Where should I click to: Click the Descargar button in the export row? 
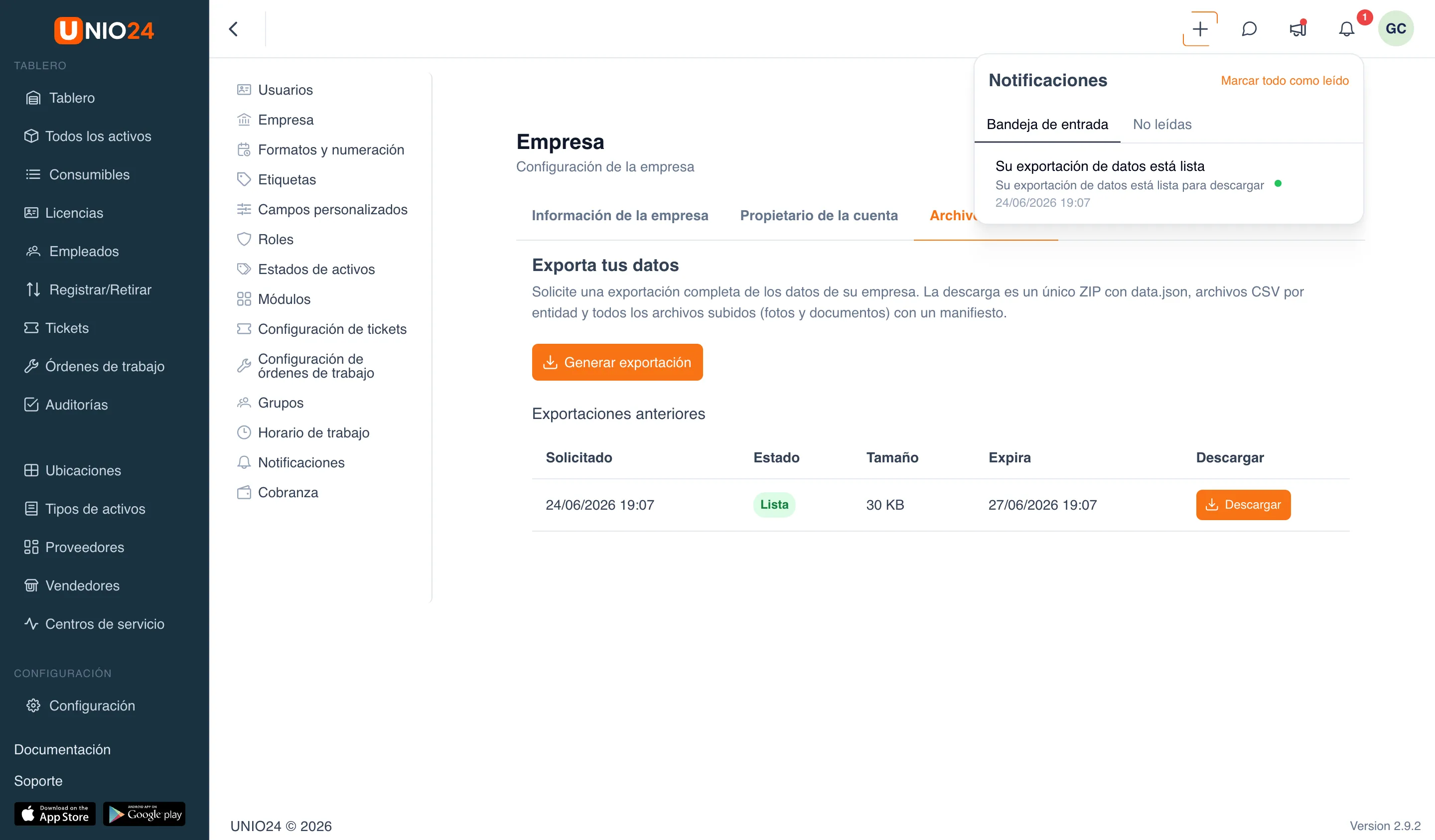[1243, 505]
